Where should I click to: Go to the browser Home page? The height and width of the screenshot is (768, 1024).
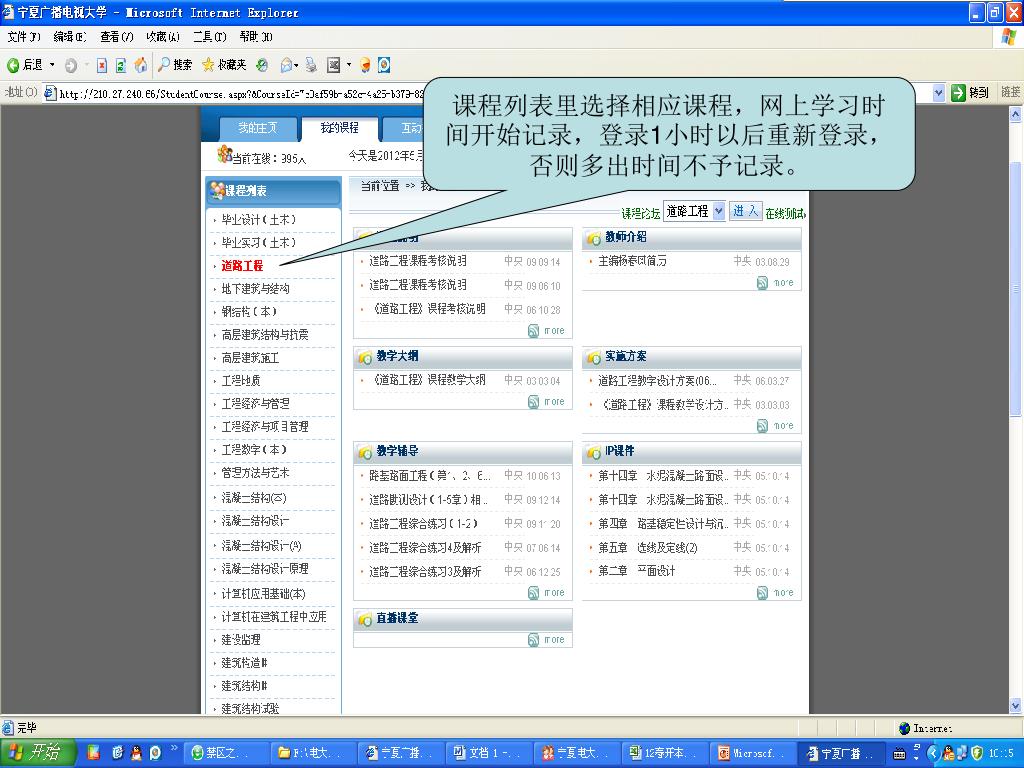point(141,65)
